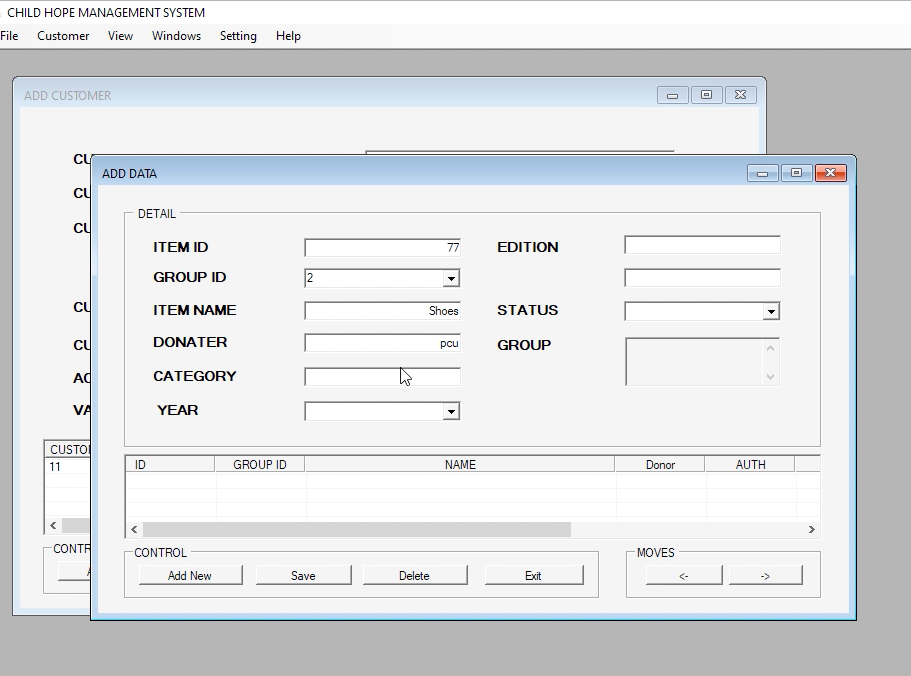This screenshot has height=676, width=911.
Task: Open the Setting menu
Action: click(238, 36)
